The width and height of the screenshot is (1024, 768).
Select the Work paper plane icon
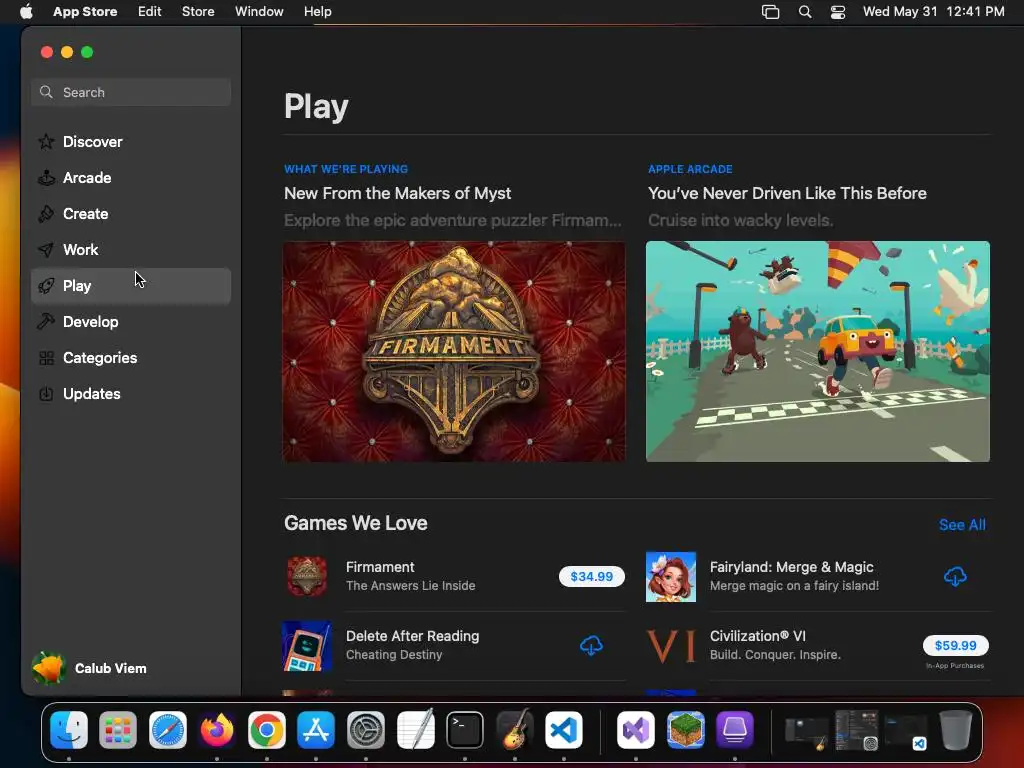(x=46, y=249)
